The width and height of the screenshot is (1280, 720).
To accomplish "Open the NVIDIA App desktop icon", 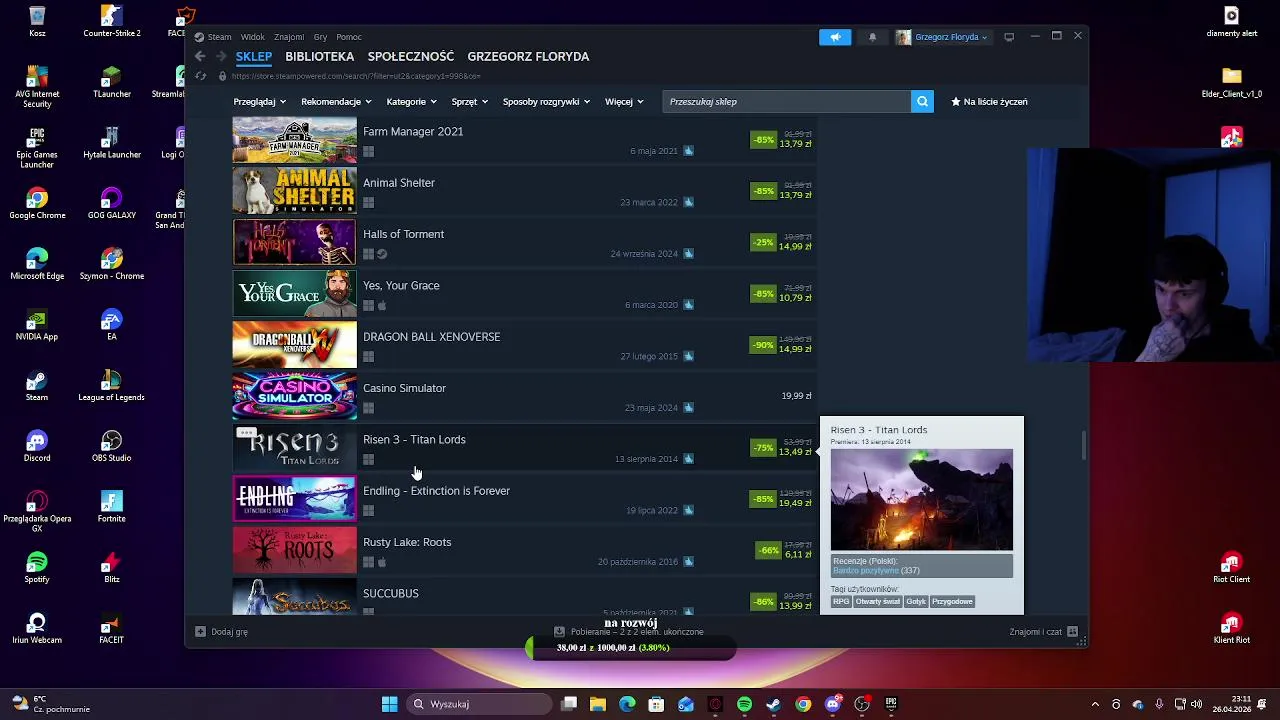I will (37, 325).
